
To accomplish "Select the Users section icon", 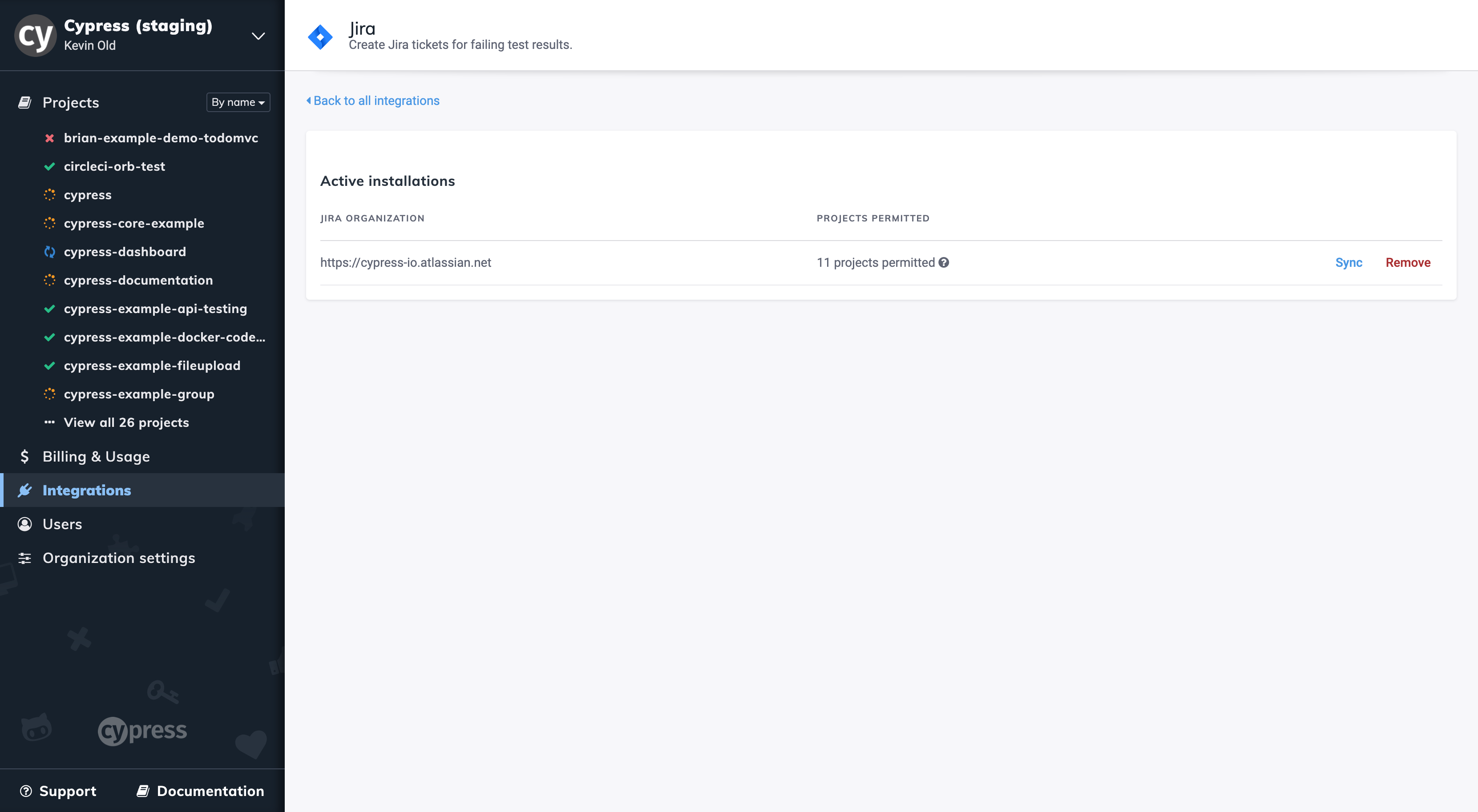I will click(25, 523).
